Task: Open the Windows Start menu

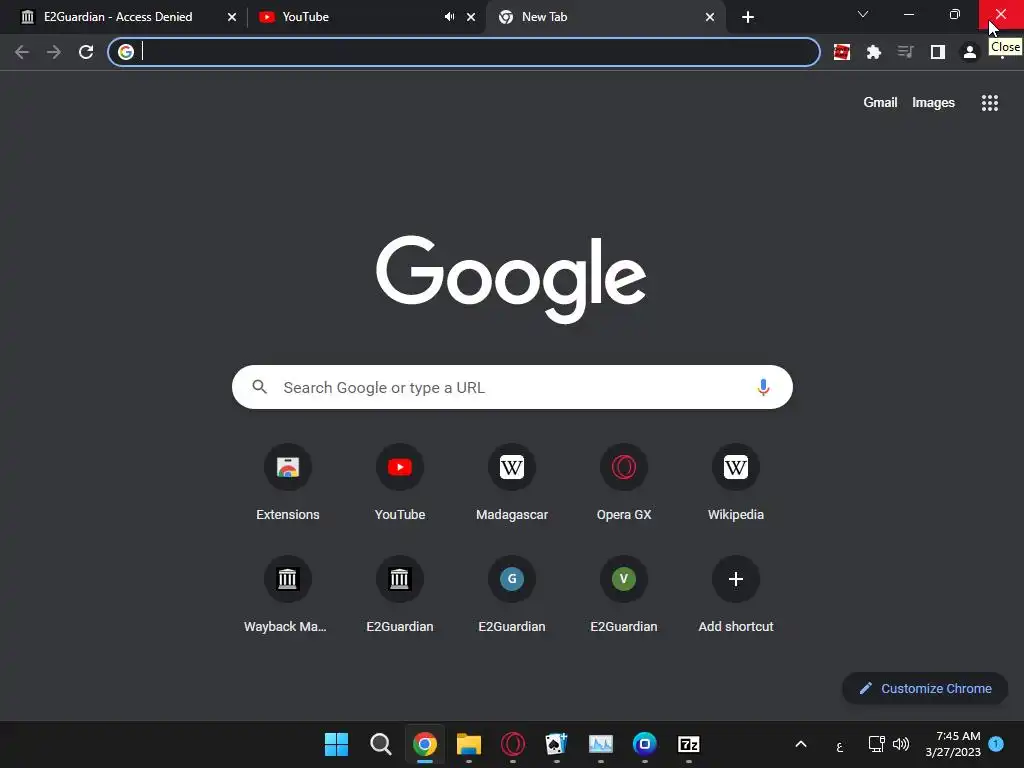Action: (x=336, y=744)
